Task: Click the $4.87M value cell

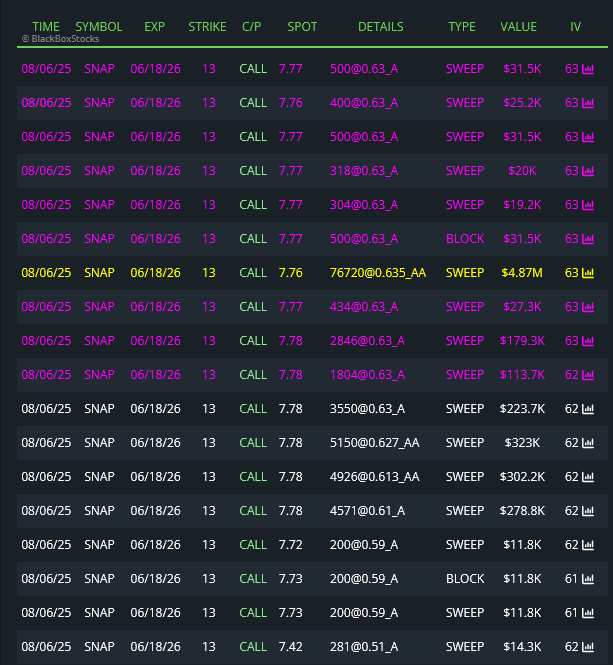Action: coord(522,273)
